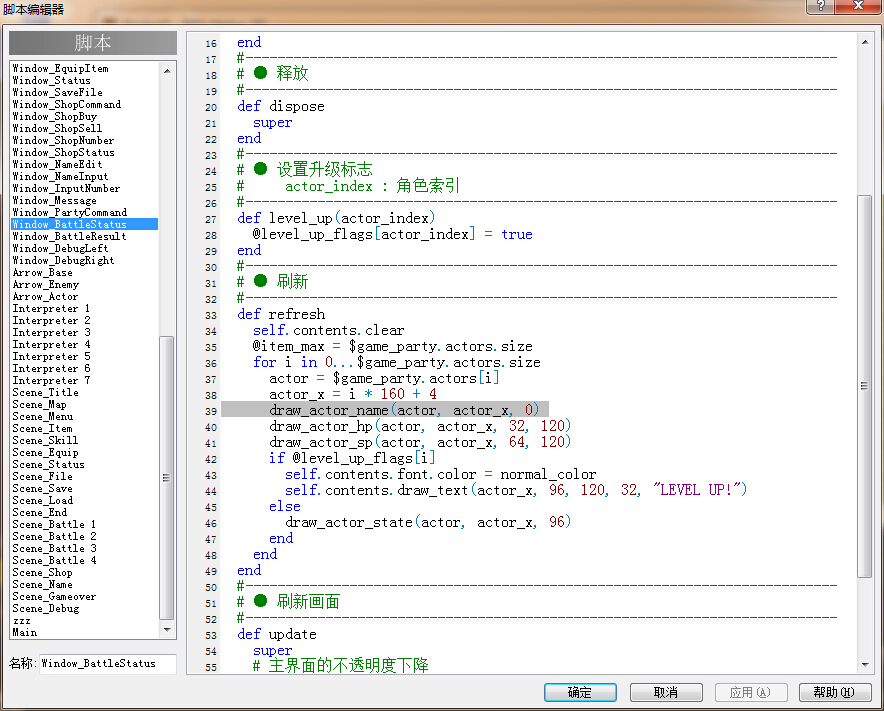Select Window_SaveFile script

click(58, 92)
